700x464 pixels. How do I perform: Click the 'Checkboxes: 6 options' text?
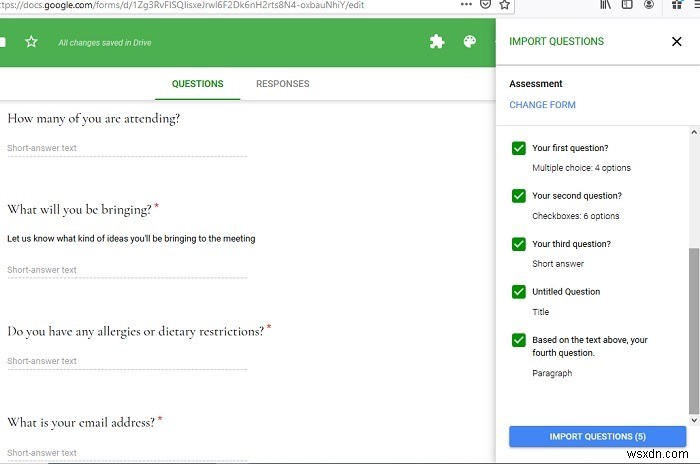575,216
